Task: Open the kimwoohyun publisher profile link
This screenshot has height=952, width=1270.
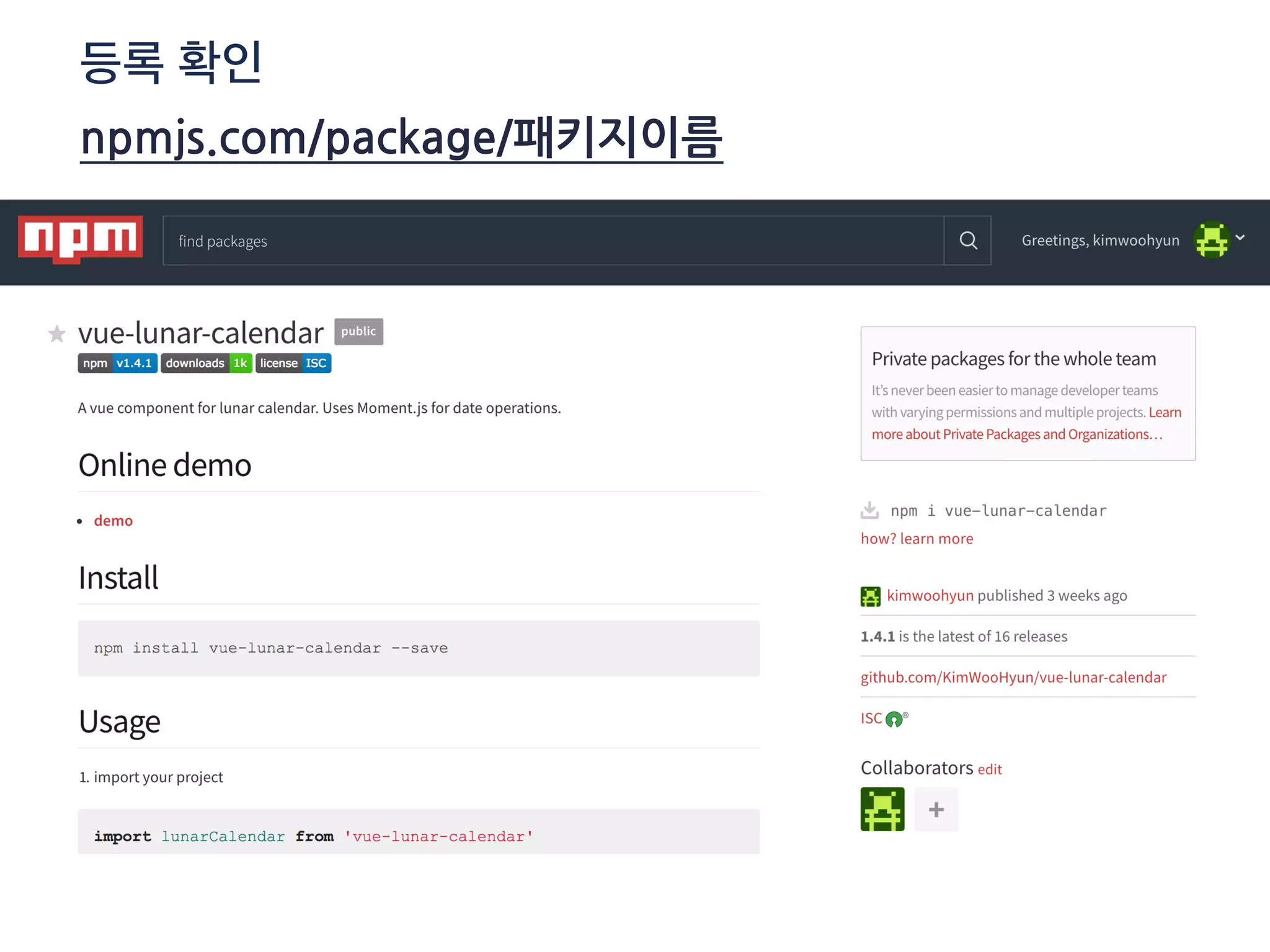Action: tap(930, 596)
